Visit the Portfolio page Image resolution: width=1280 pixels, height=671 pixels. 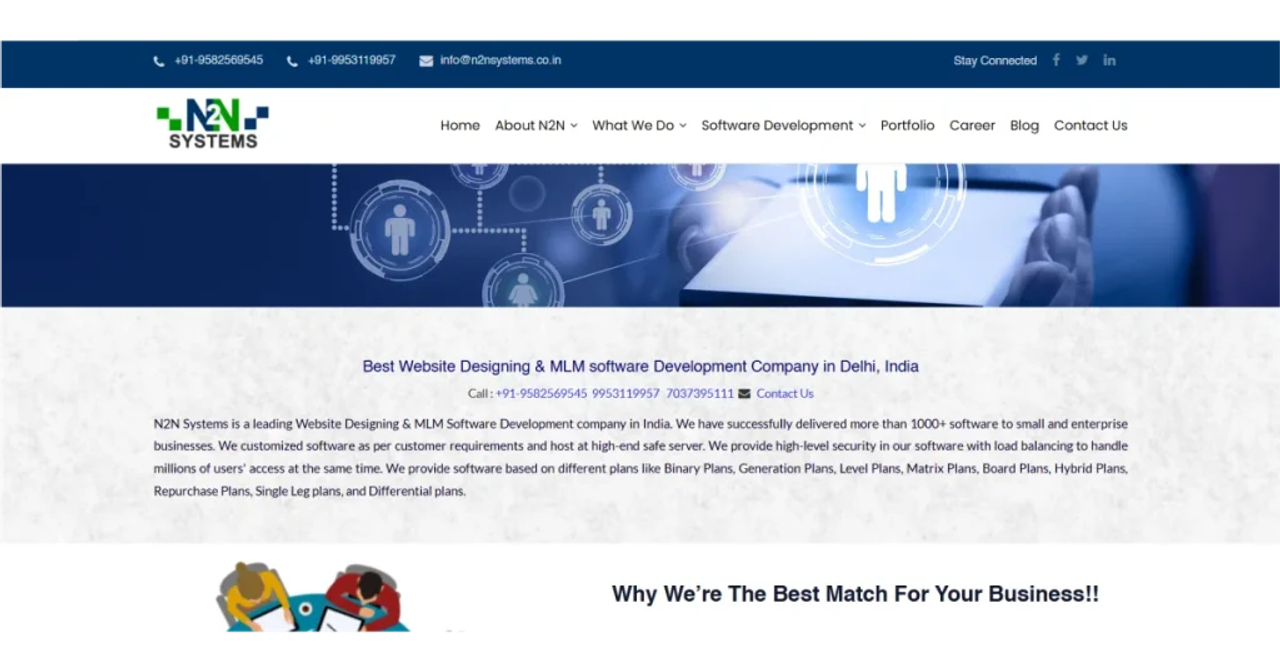point(907,125)
